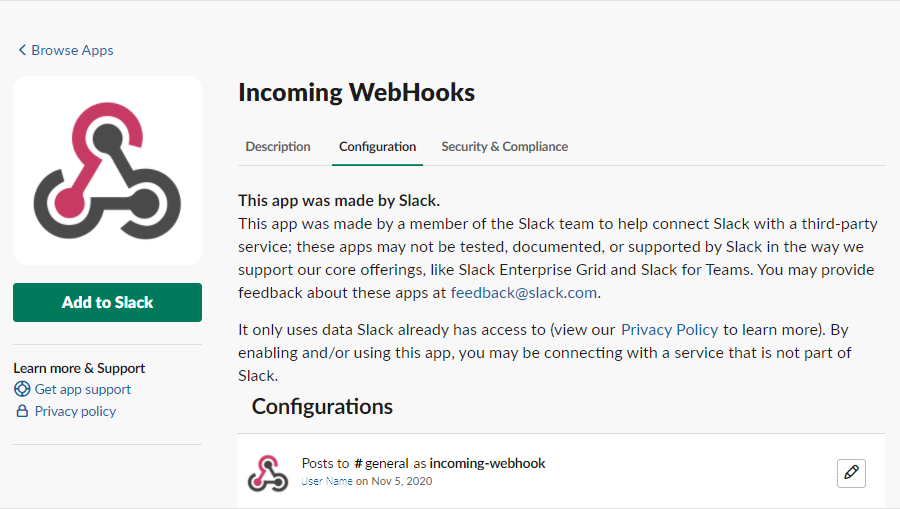The image size is (900, 509).
Task: Click the feedback@slack.com email link
Action: [x=523, y=293]
